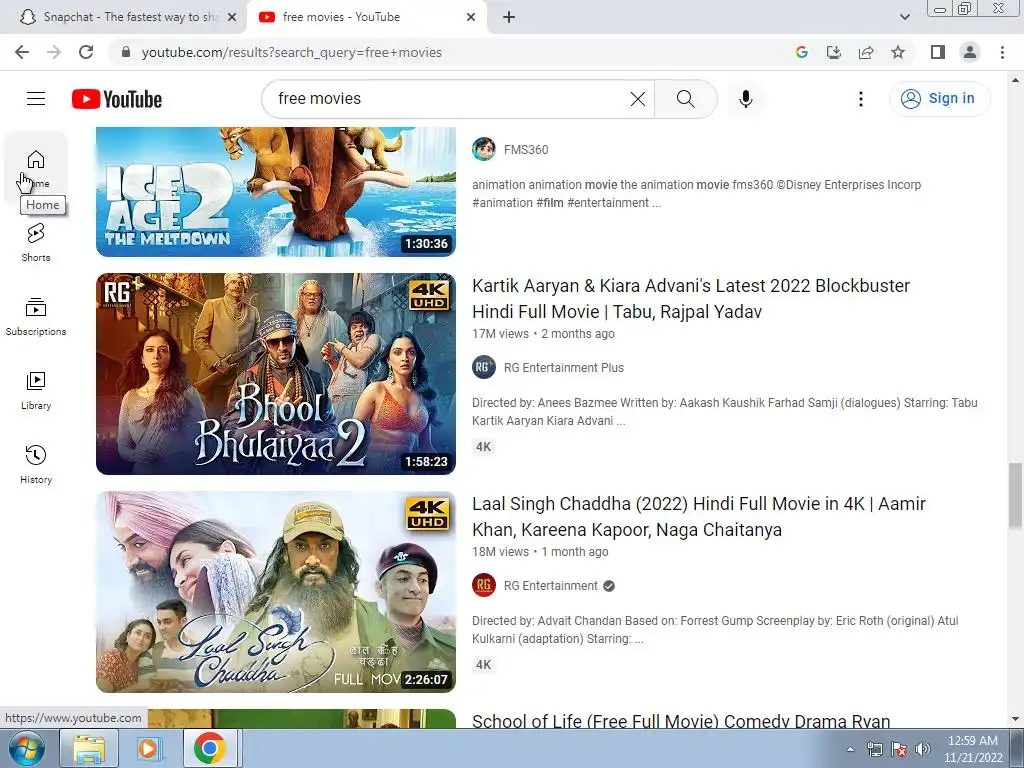Toggle the Chrome side panel
The image size is (1024, 768).
(938, 52)
